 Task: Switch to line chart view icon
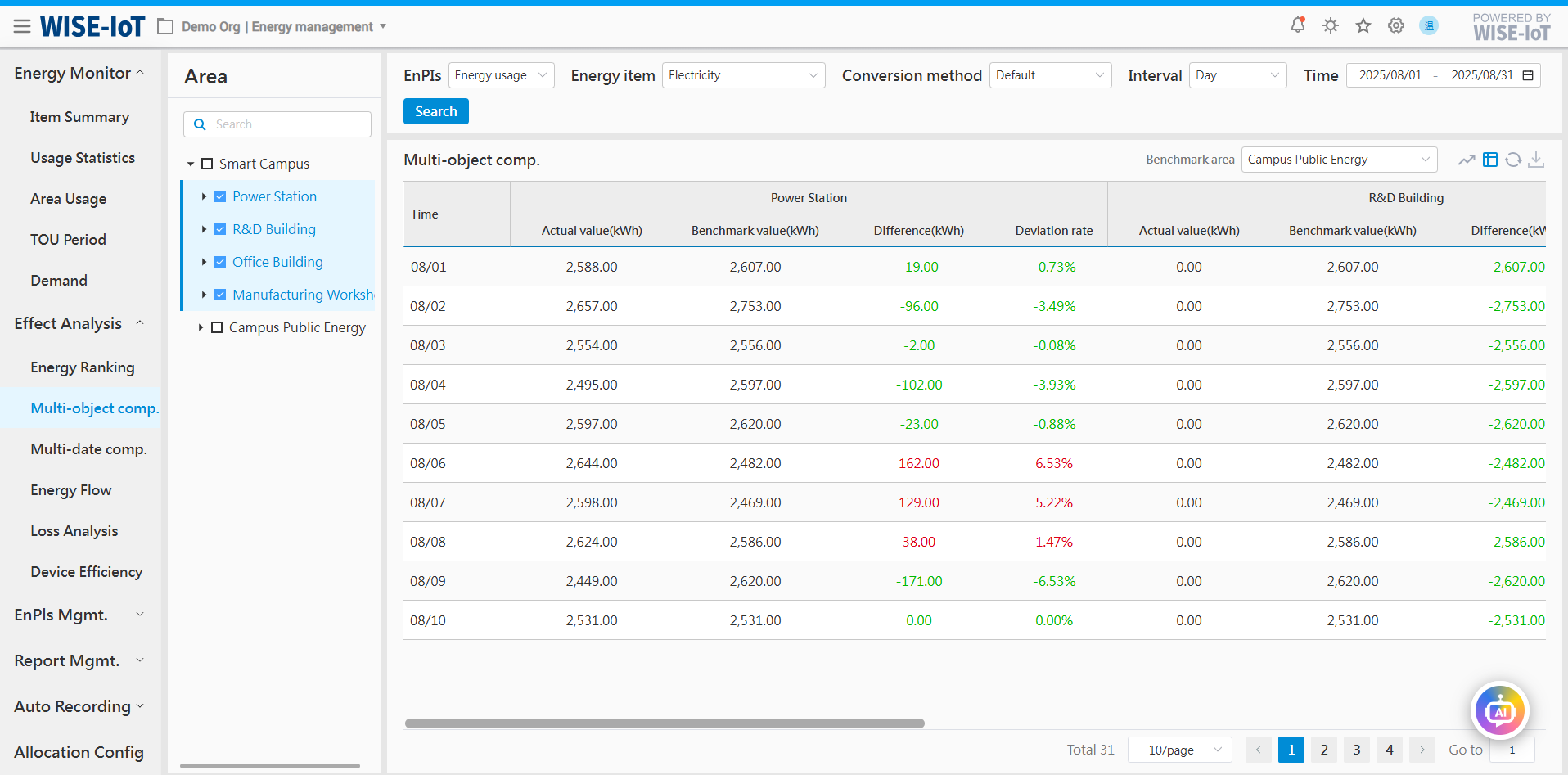click(x=1467, y=160)
